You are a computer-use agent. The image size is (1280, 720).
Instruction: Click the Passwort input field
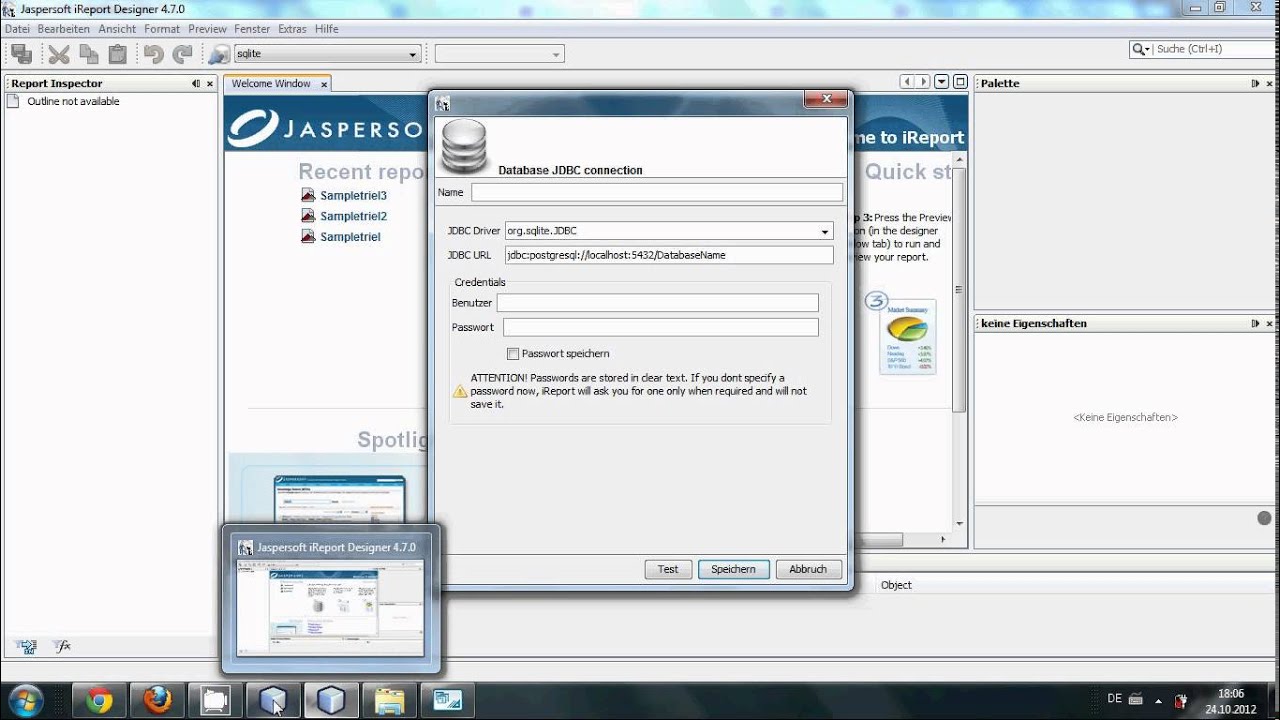[660, 327]
